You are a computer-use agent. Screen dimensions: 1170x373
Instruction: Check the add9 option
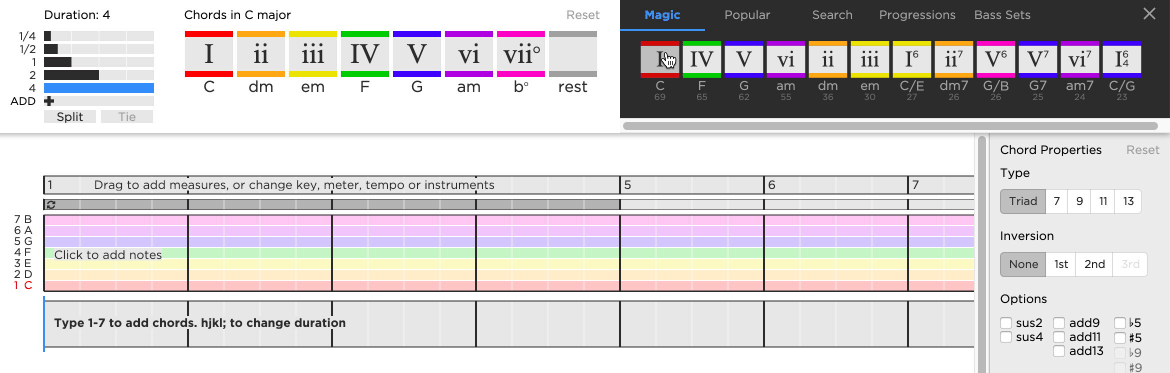tap(1060, 323)
